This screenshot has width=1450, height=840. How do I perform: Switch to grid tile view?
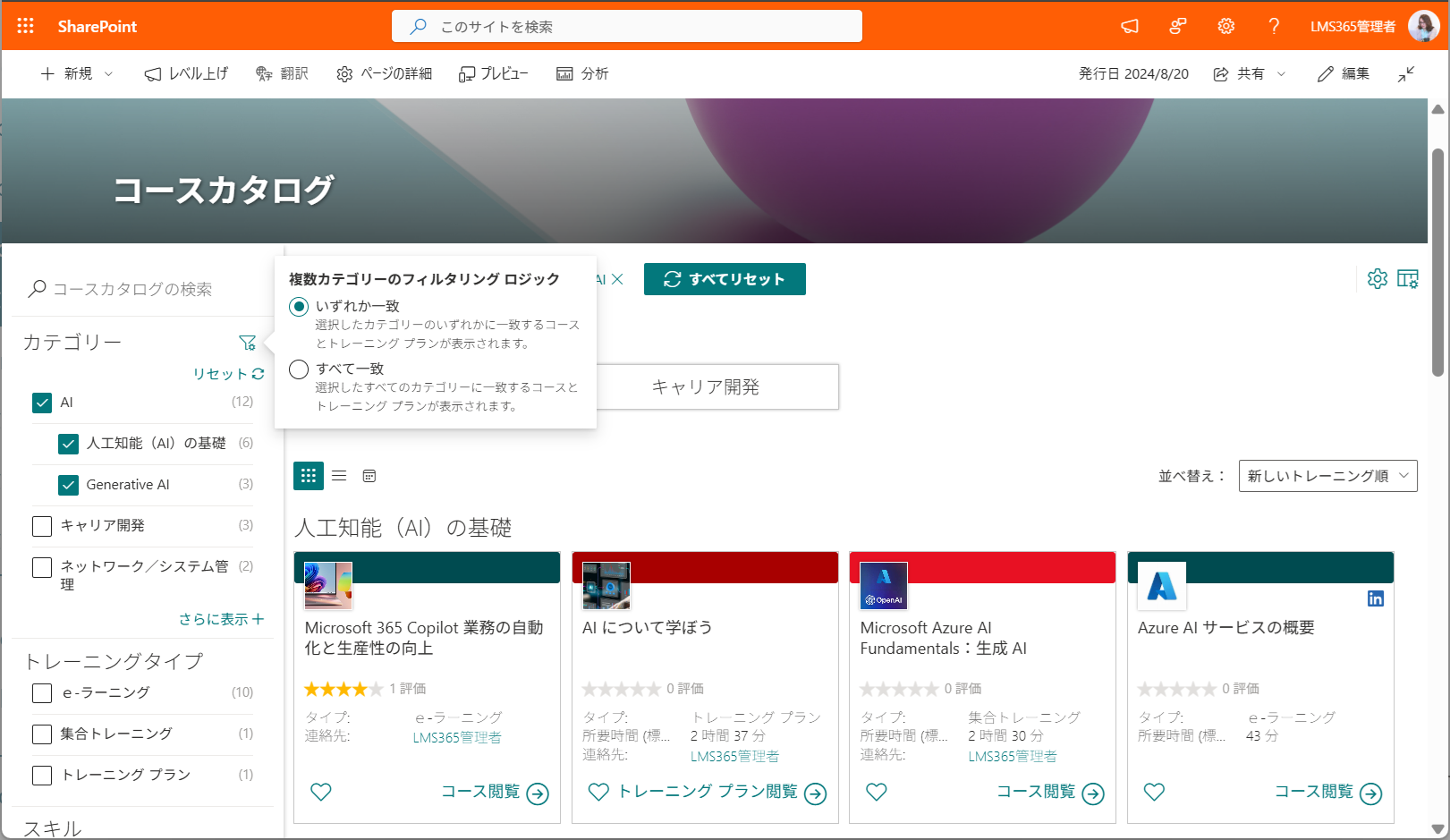[x=309, y=476]
